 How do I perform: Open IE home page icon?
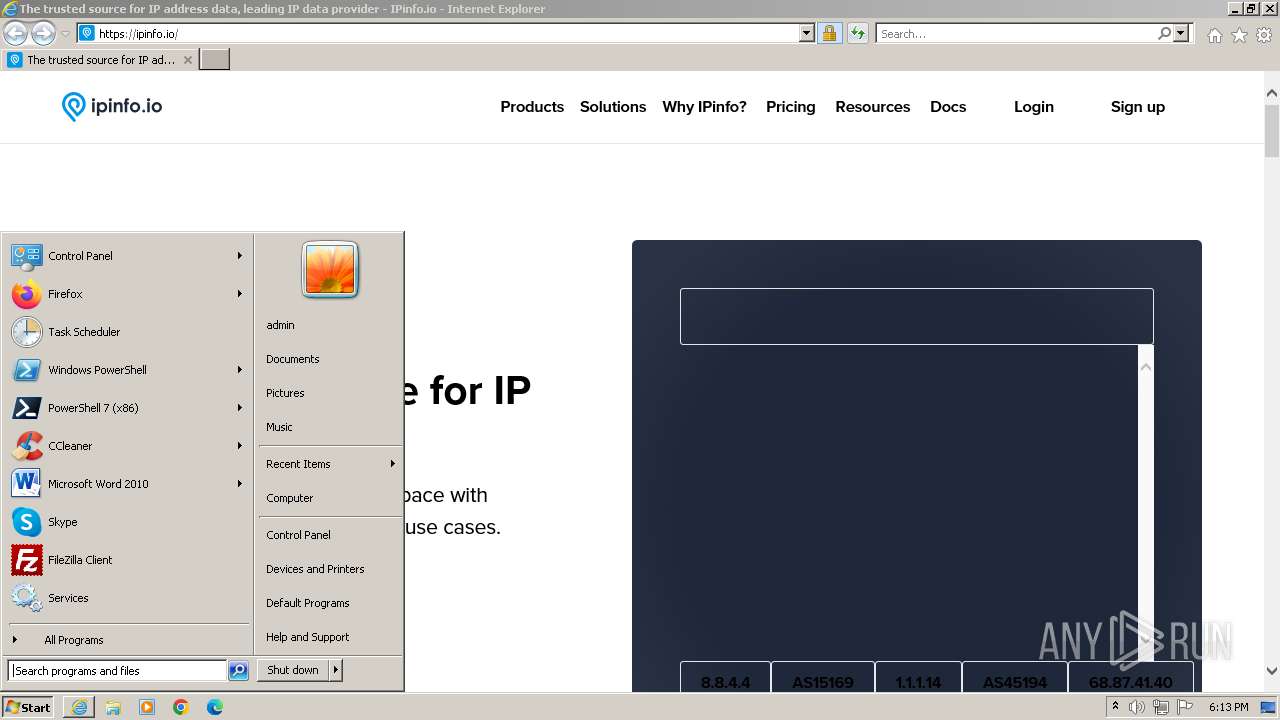(1214, 35)
